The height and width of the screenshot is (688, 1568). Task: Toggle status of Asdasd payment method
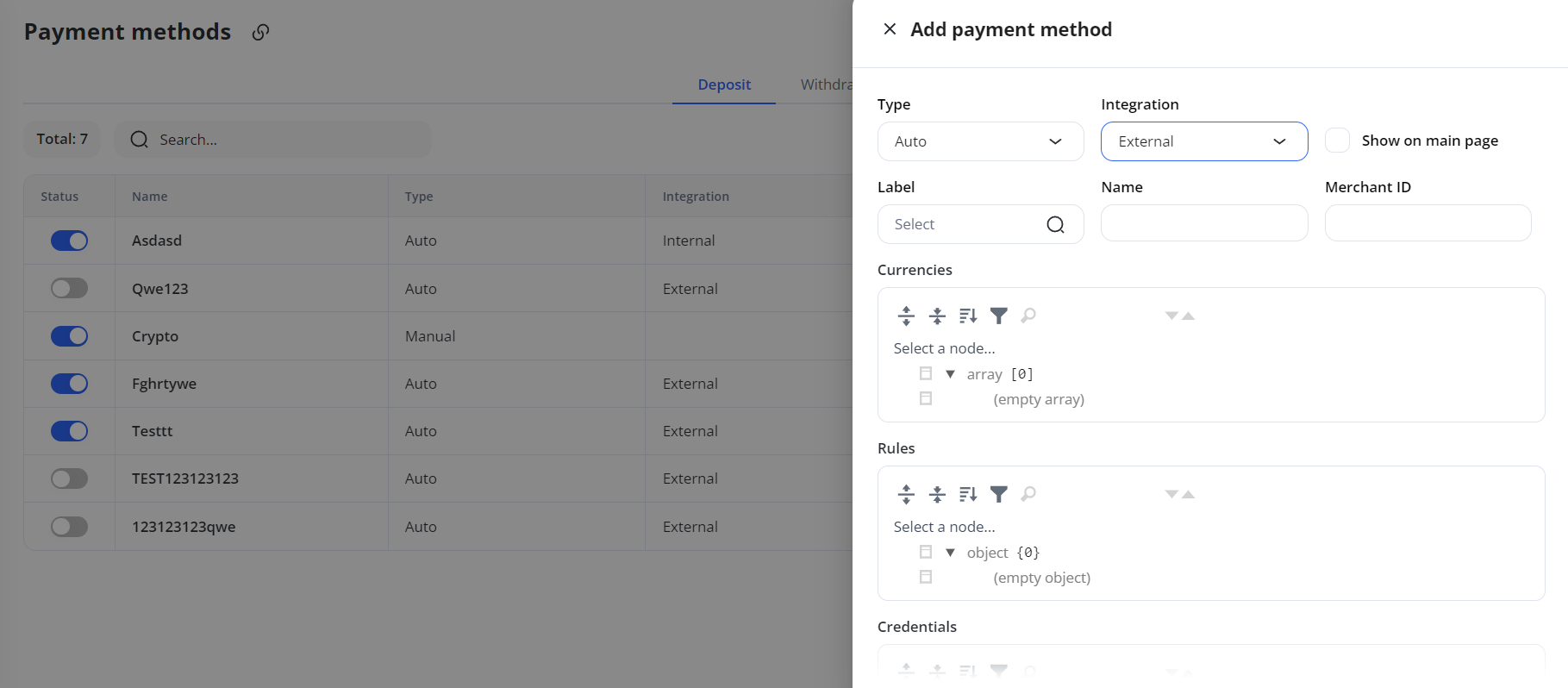(x=69, y=241)
